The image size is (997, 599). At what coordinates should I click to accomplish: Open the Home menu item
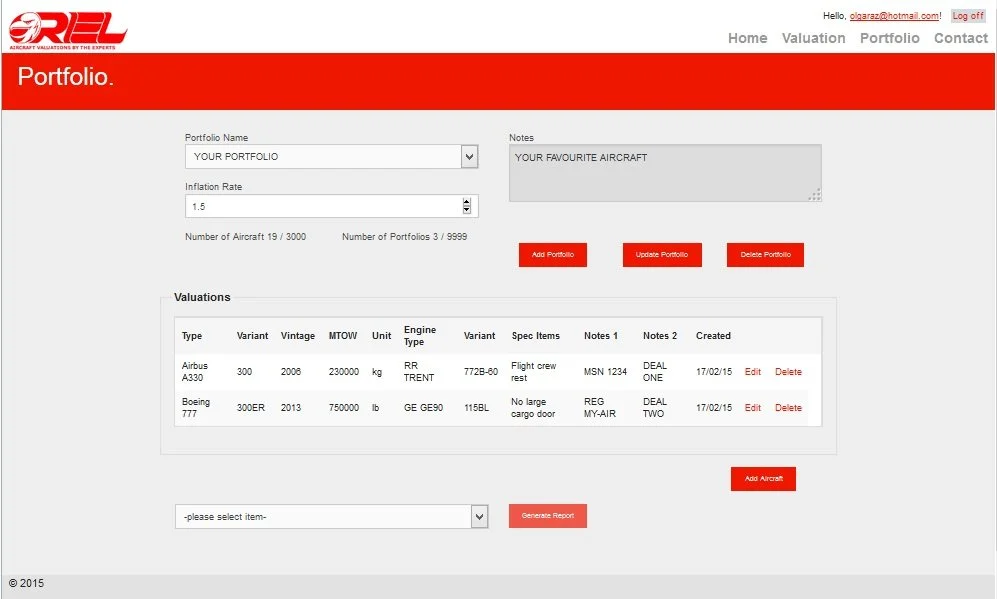(x=748, y=38)
